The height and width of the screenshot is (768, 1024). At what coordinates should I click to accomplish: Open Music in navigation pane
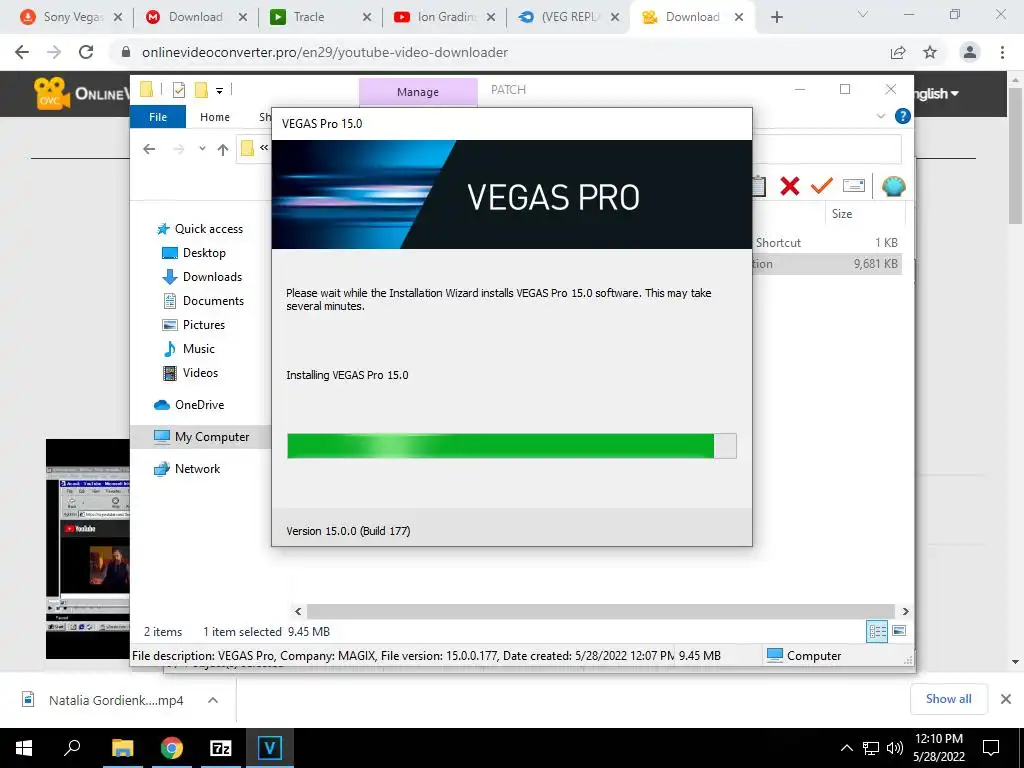199,349
